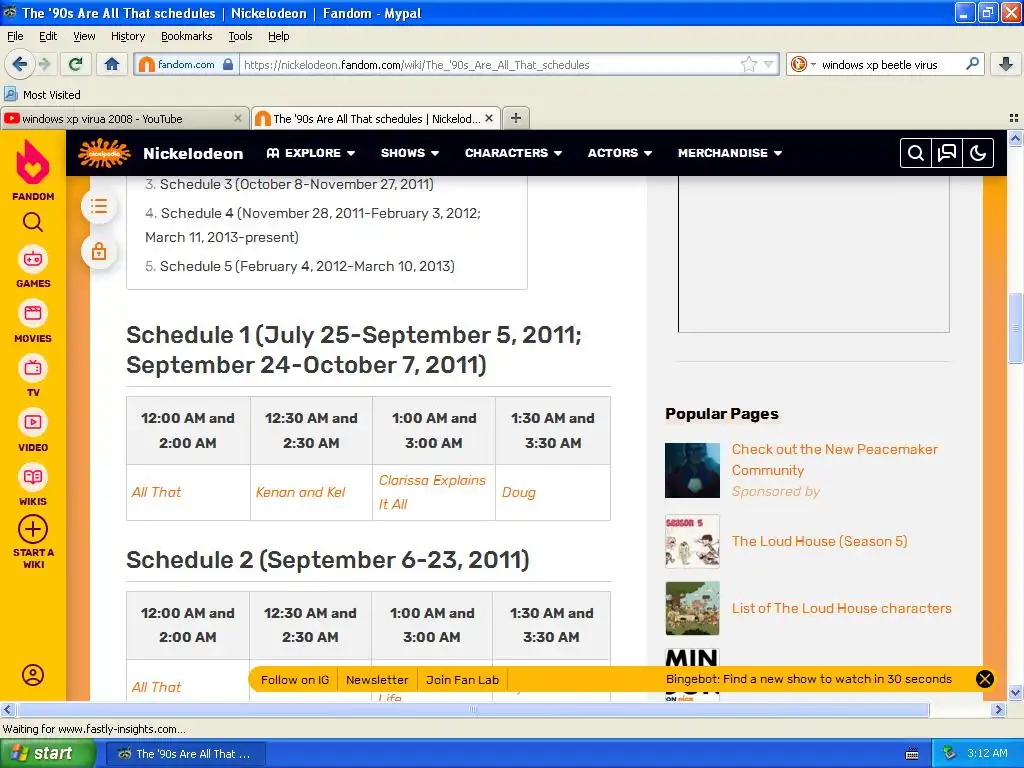The width and height of the screenshot is (1024, 768).
Task: Click Follow on IG in the banner
Action: coord(295,680)
